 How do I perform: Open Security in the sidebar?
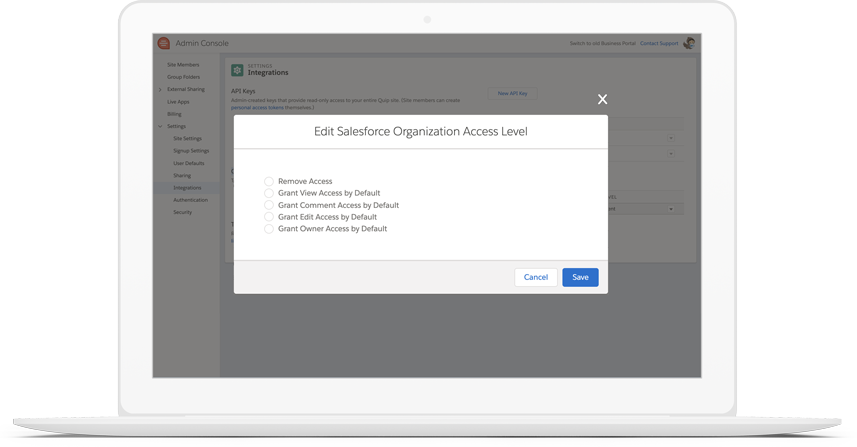(x=183, y=212)
